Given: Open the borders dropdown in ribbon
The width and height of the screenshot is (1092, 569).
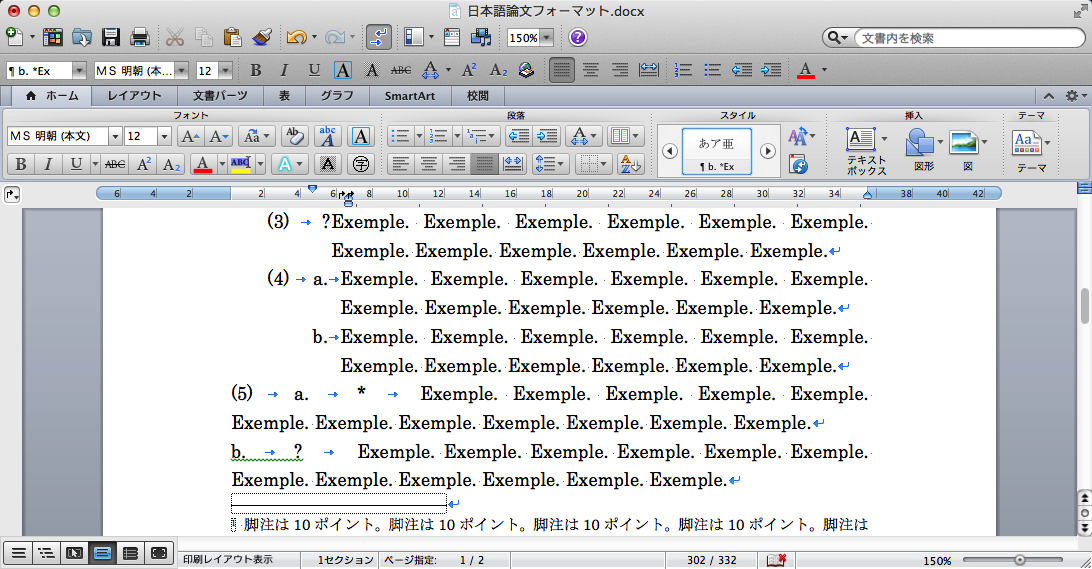Looking at the screenshot, I should tap(593, 164).
